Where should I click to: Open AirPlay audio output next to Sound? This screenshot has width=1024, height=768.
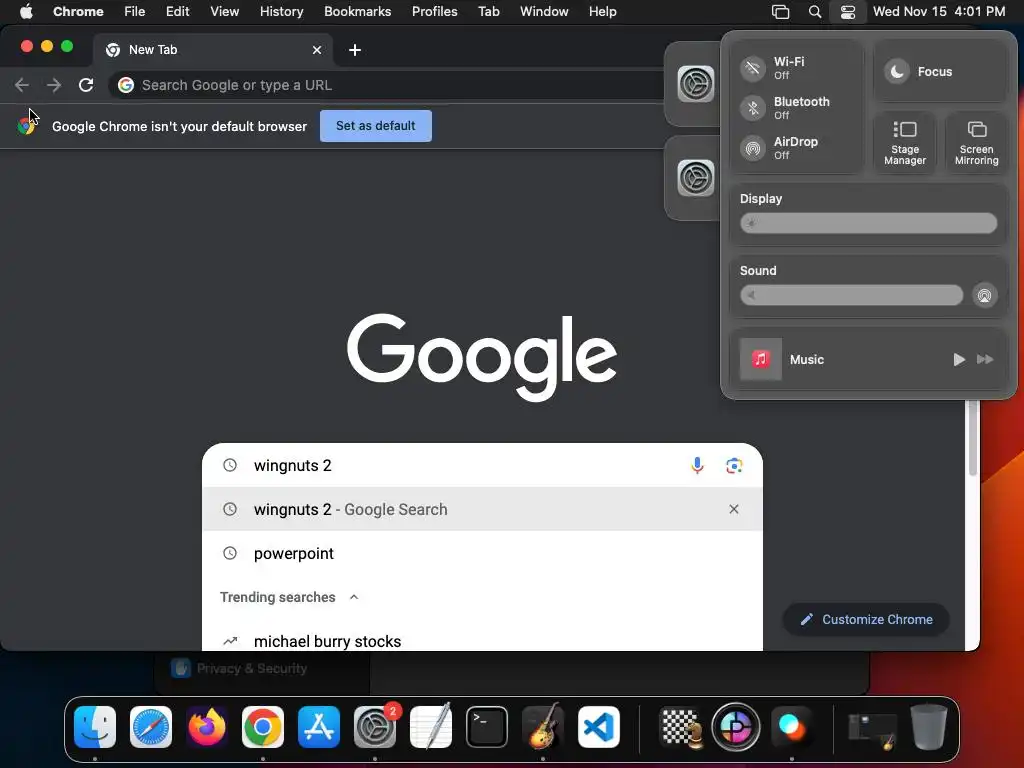(984, 295)
